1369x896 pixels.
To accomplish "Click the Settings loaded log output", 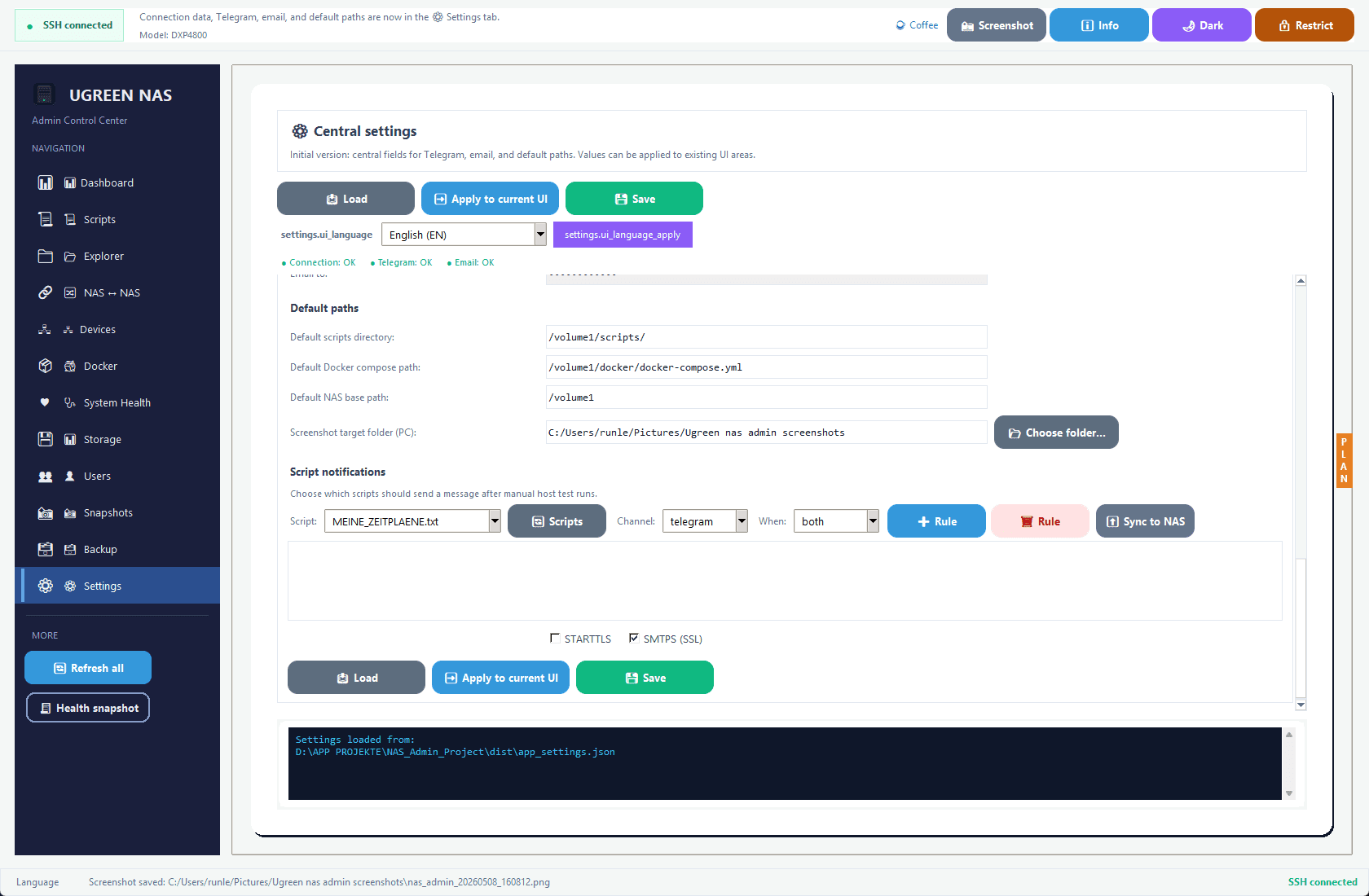I will click(785, 763).
